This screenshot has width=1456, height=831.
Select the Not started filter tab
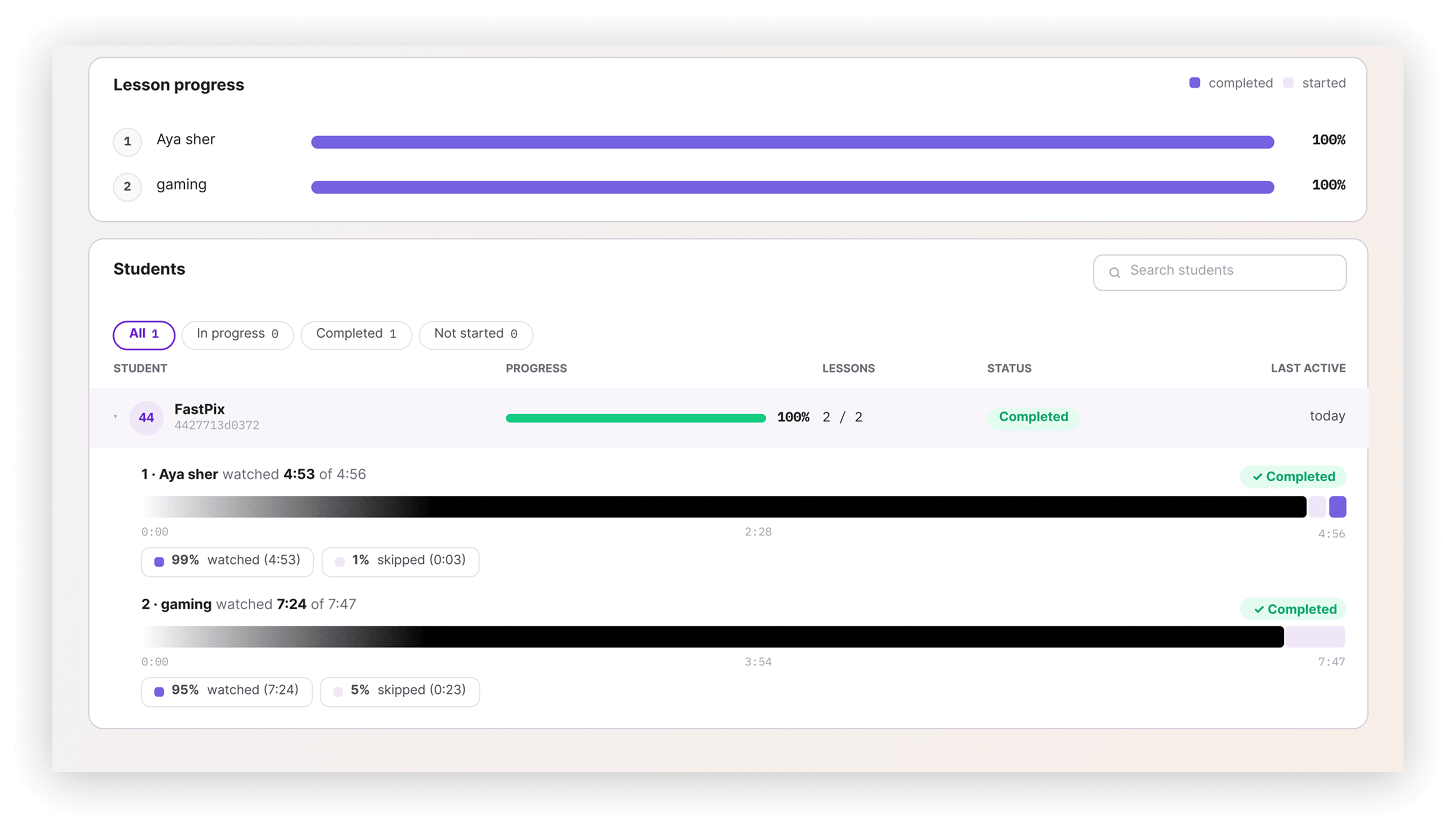[x=475, y=334]
